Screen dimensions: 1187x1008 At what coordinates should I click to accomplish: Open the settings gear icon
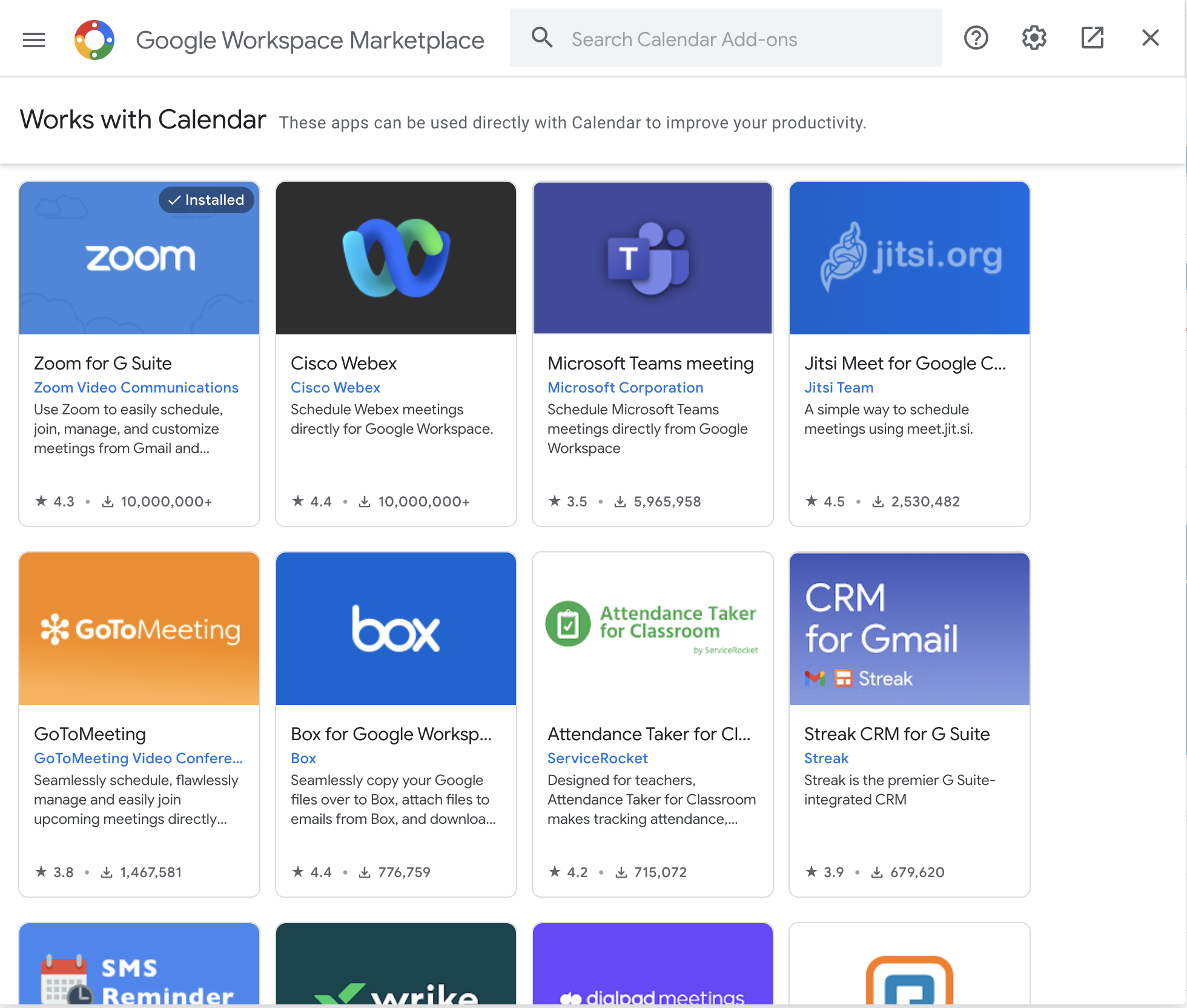click(x=1034, y=38)
